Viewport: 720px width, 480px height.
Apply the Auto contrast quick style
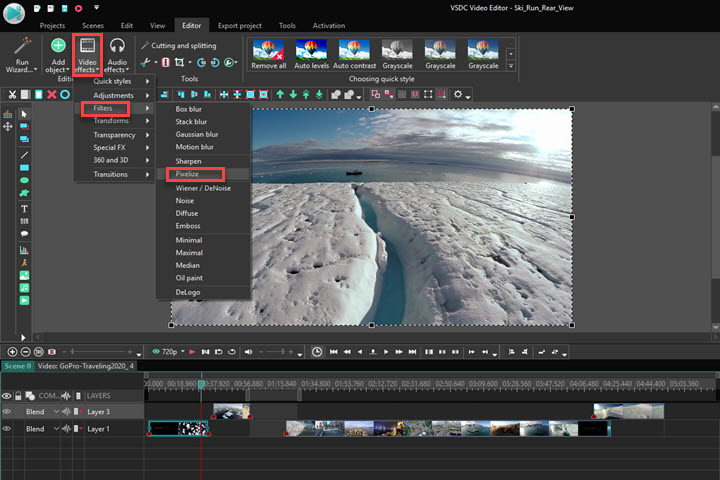355,54
